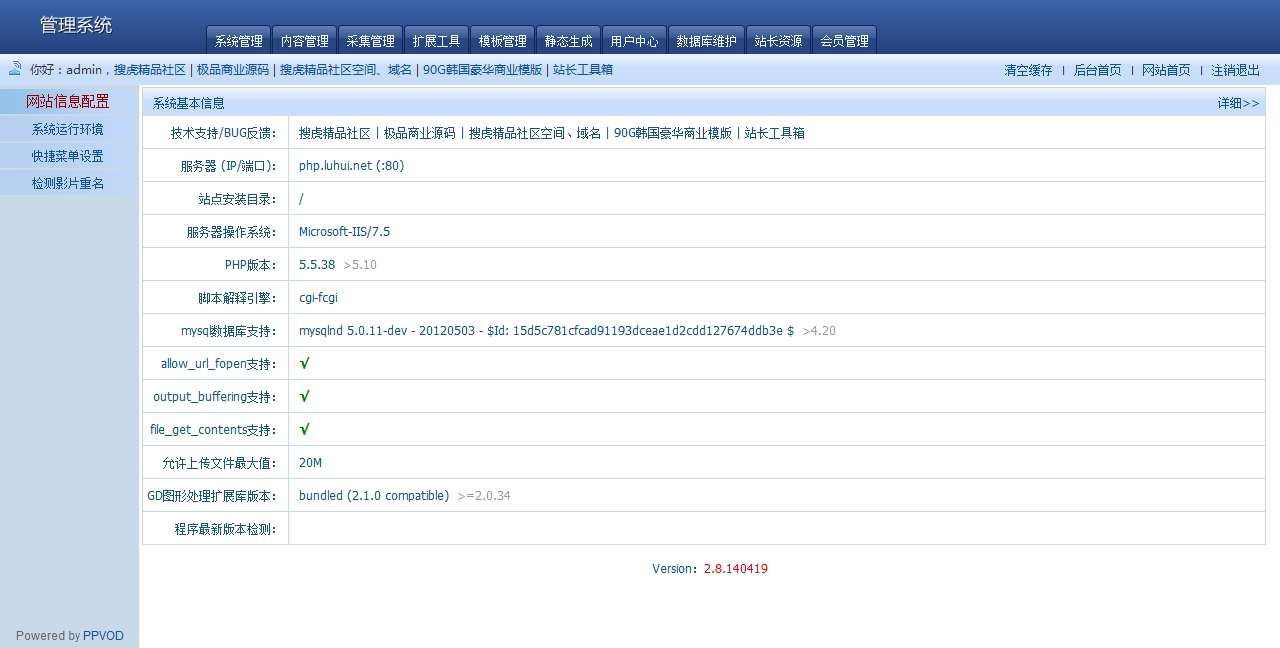The image size is (1280, 648).
Task: Click the PHP version 5.5.38
Action: 317,265
